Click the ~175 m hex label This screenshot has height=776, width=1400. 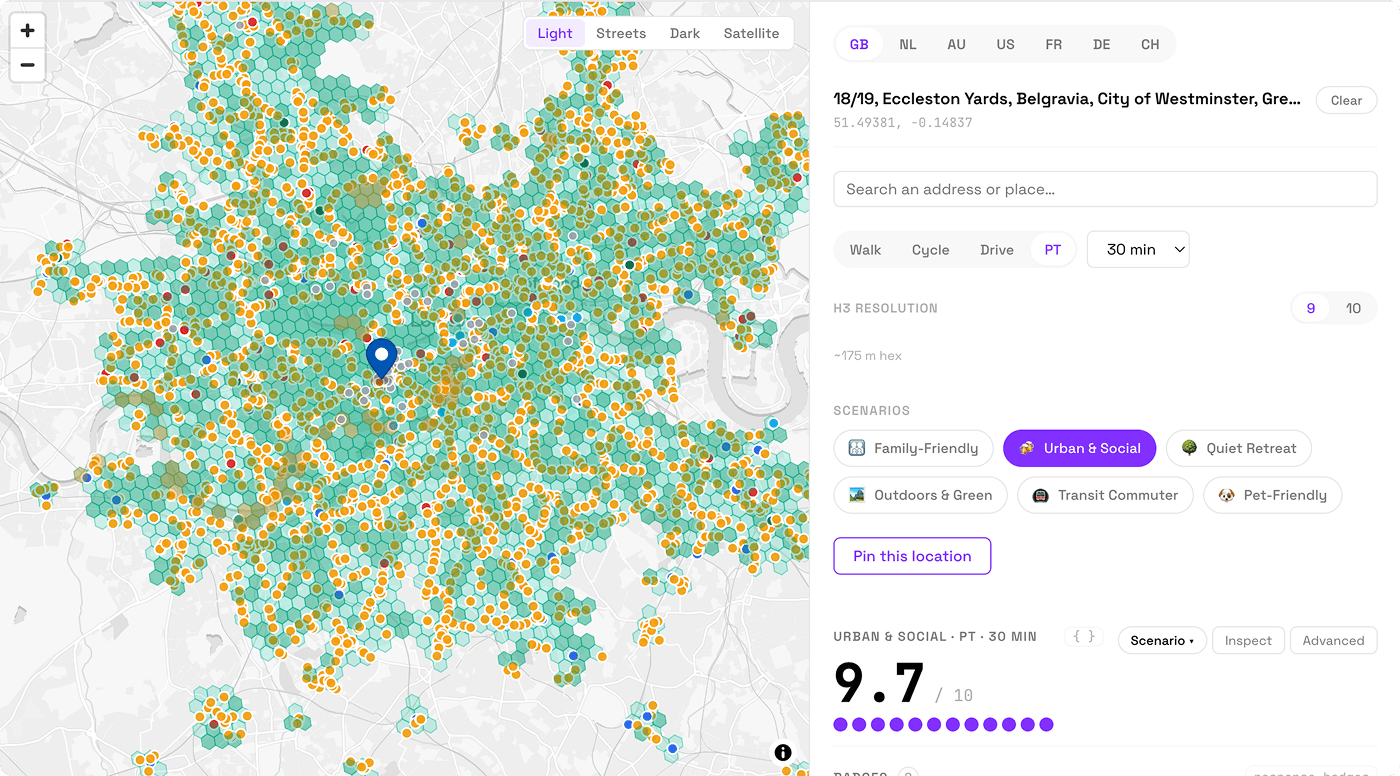click(868, 356)
